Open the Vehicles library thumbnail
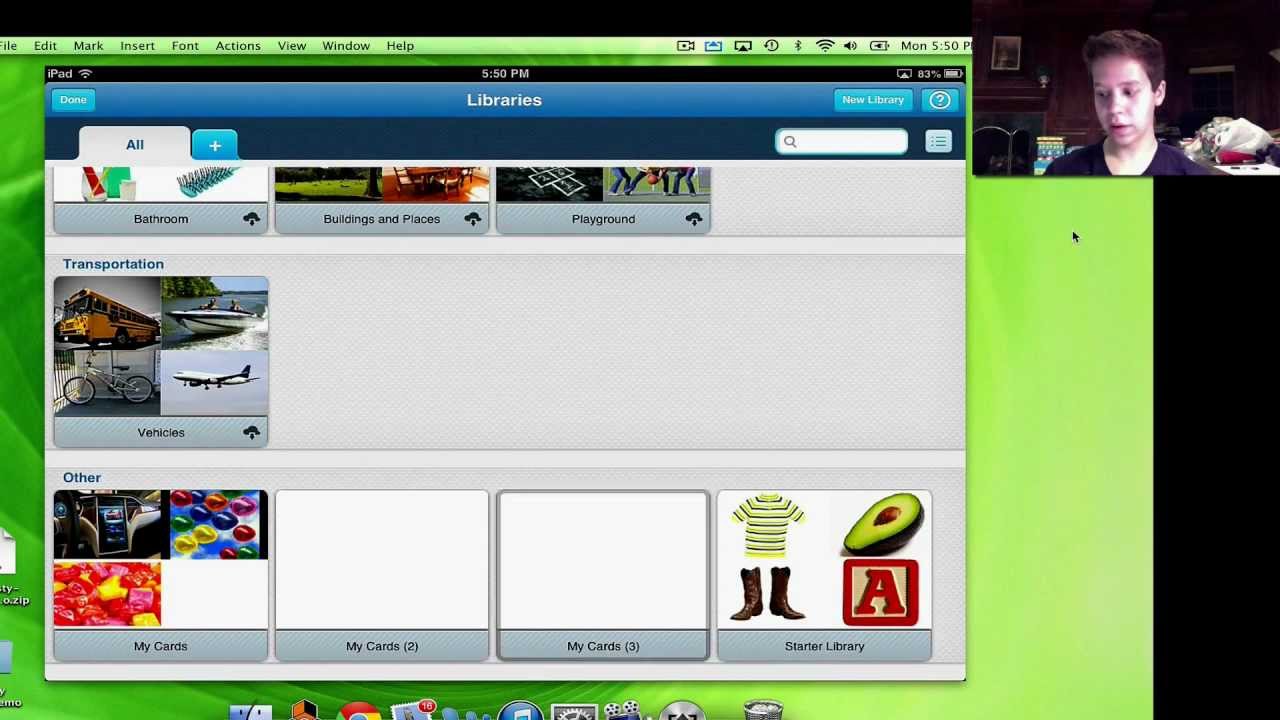Viewport: 1280px width, 720px height. [161, 362]
